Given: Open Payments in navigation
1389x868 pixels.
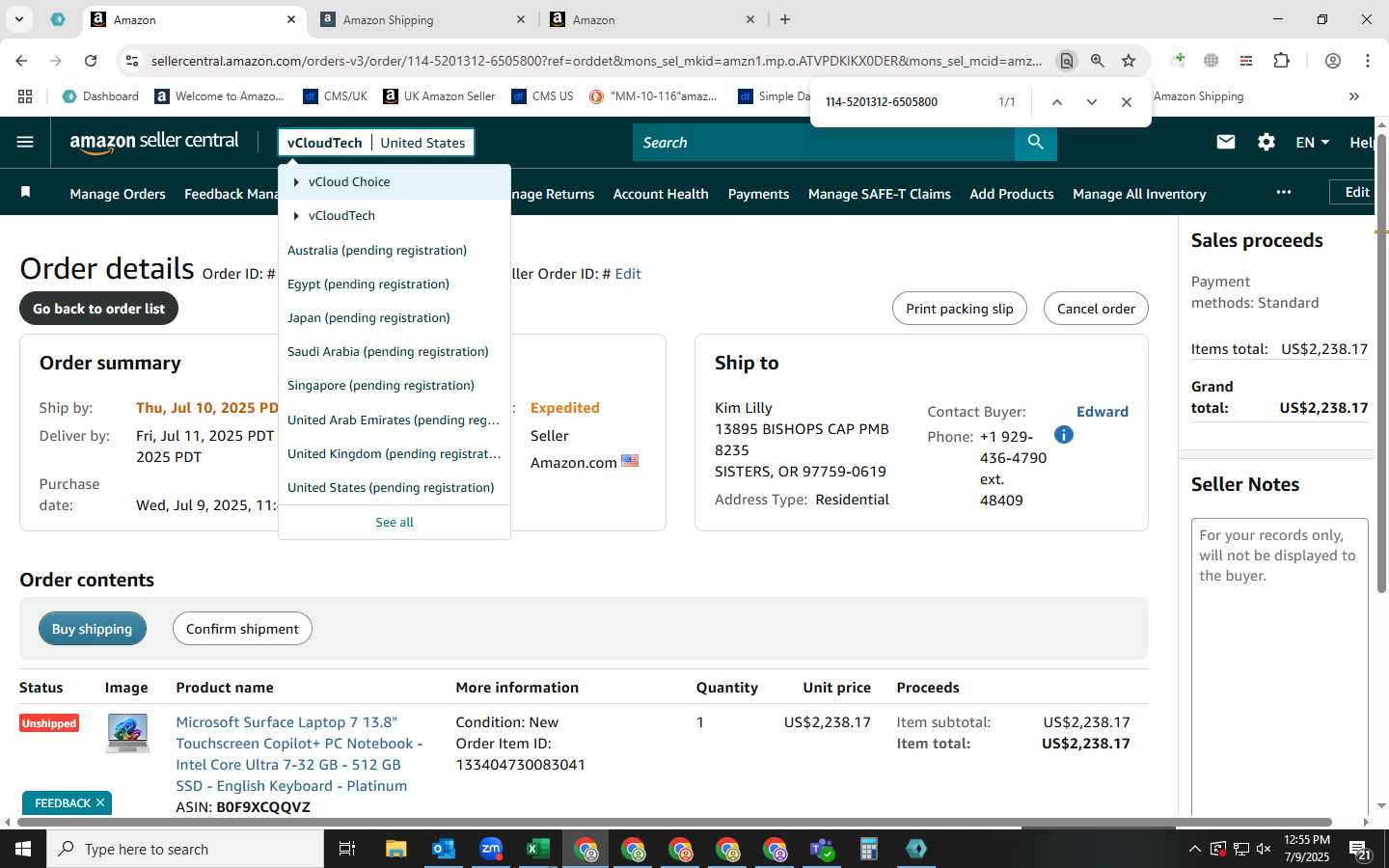Looking at the screenshot, I should coord(758,194).
